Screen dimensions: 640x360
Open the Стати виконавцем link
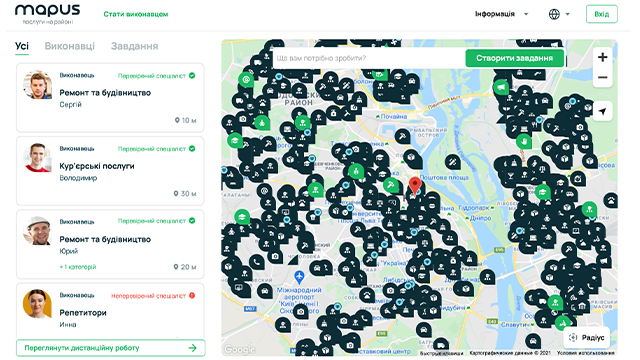click(x=136, y=14)
